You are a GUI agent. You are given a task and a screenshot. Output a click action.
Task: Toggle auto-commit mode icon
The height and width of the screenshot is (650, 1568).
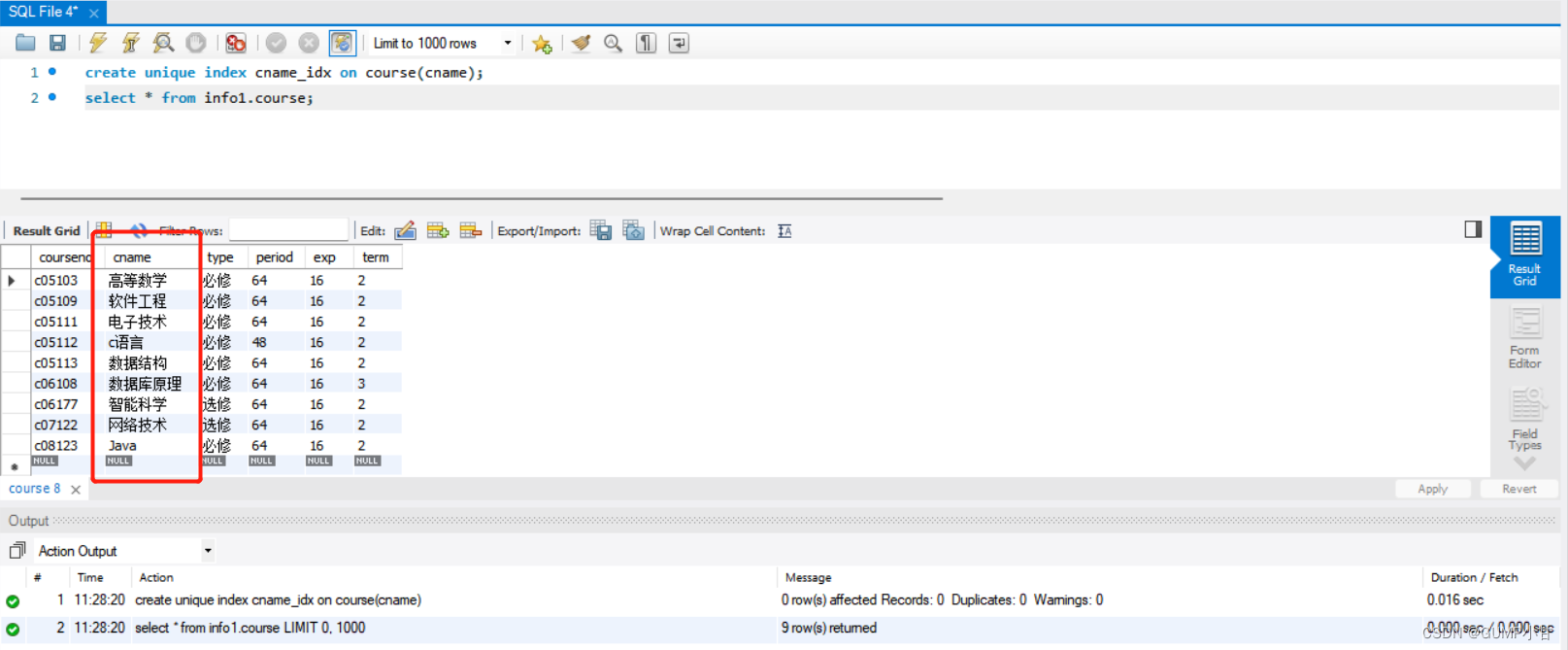(342, 43)
